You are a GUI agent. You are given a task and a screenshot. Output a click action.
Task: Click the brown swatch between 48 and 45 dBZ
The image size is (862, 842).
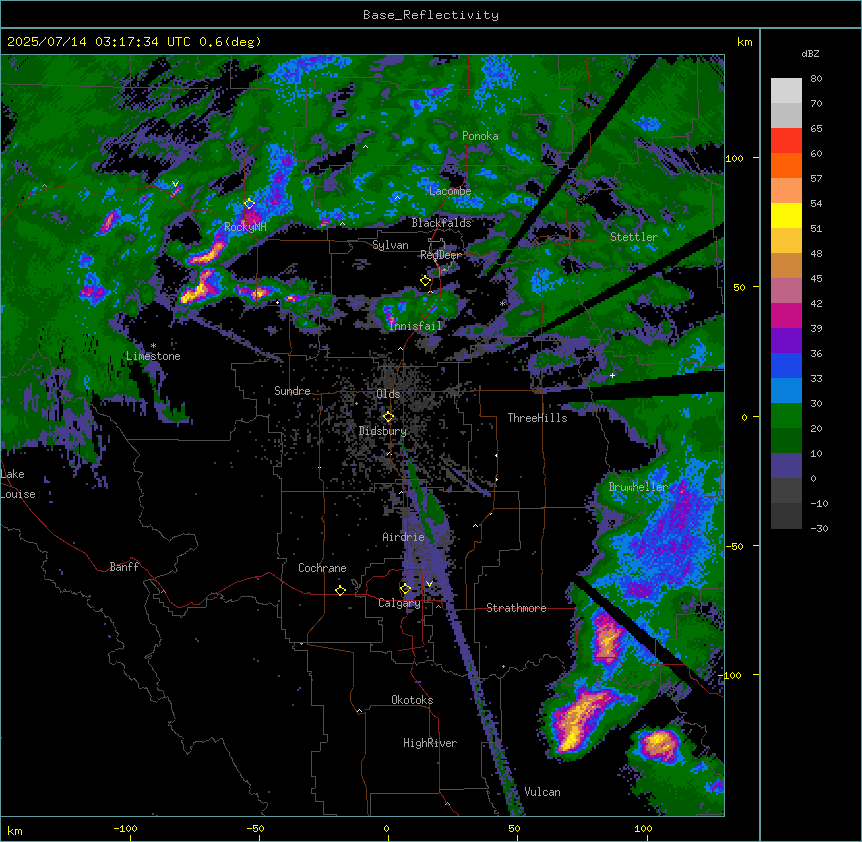(786, 266)
